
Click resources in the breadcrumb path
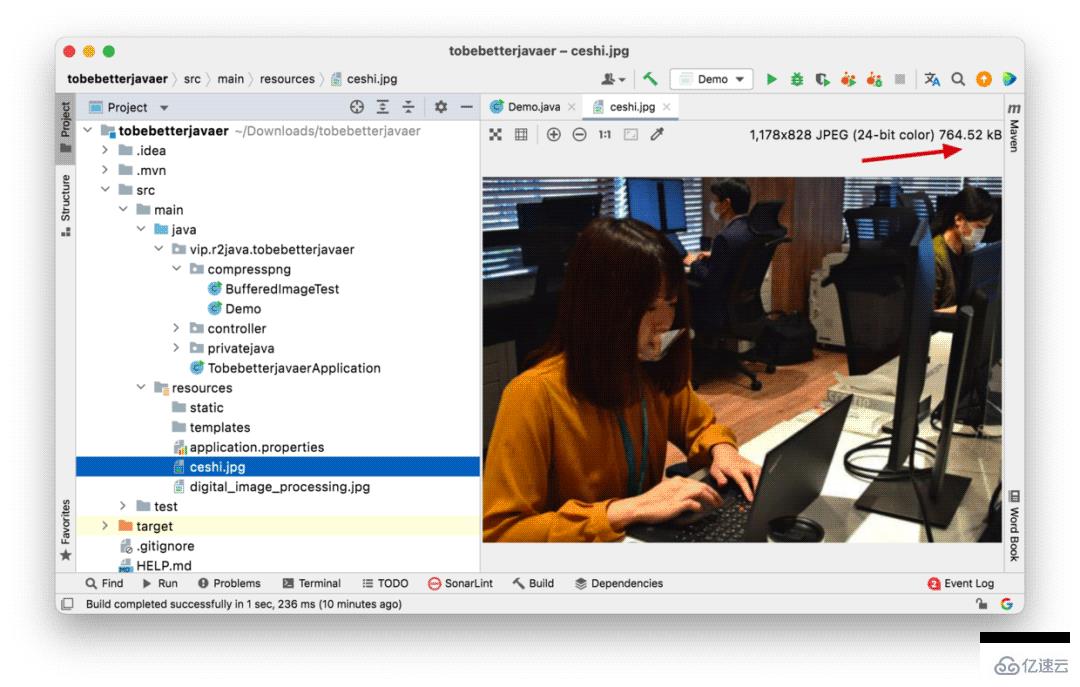click(x=287, y=79)
